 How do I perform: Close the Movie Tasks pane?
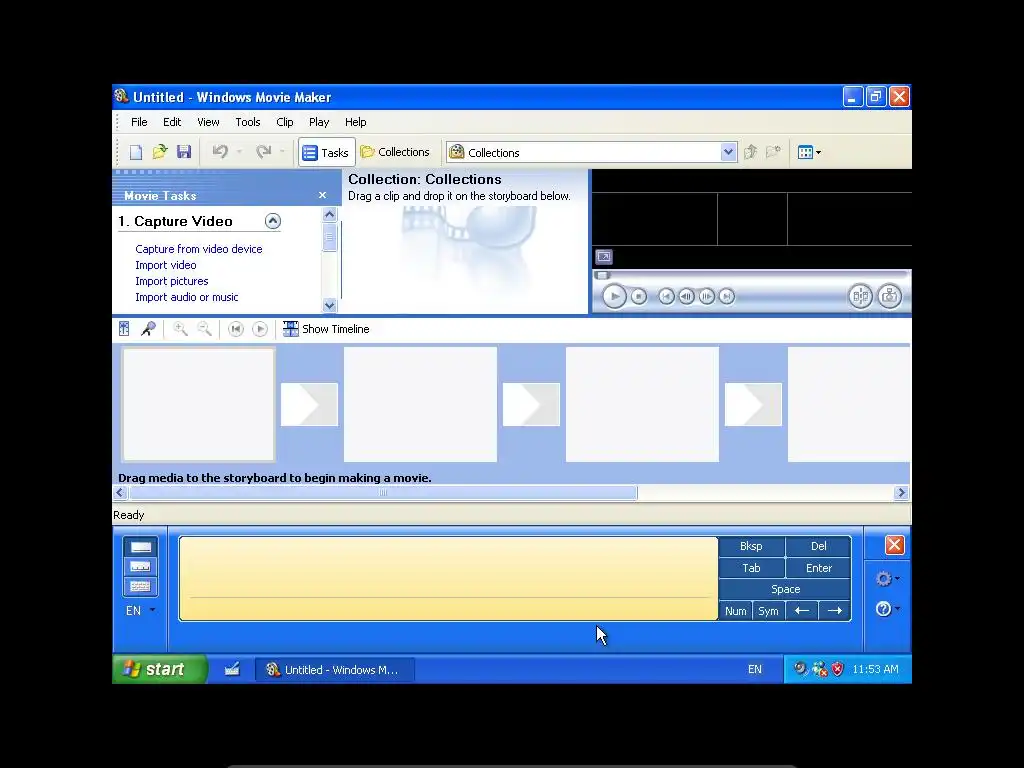click(x=323, y=195)
